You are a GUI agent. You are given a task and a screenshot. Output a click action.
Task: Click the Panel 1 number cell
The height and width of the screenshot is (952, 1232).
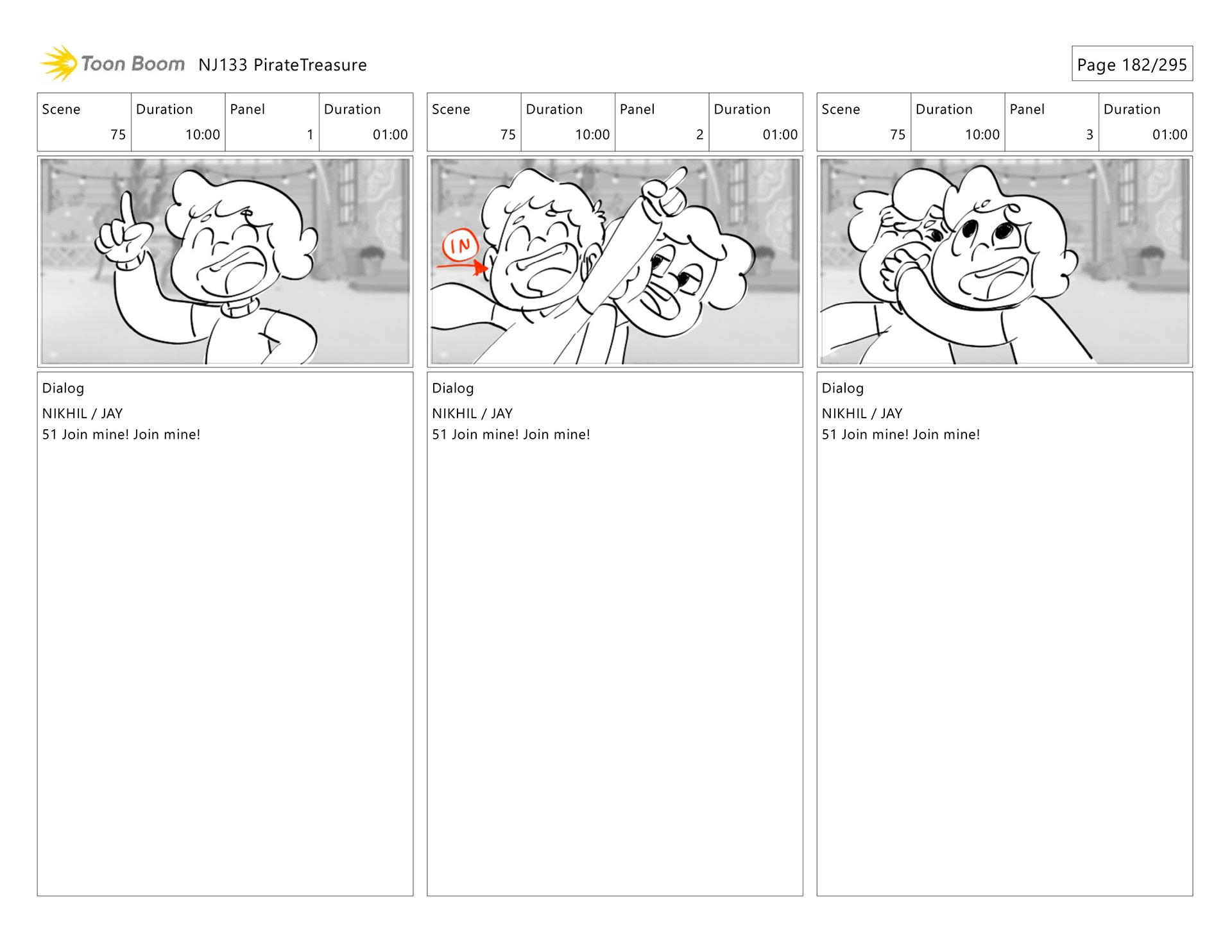click(272, 122)
